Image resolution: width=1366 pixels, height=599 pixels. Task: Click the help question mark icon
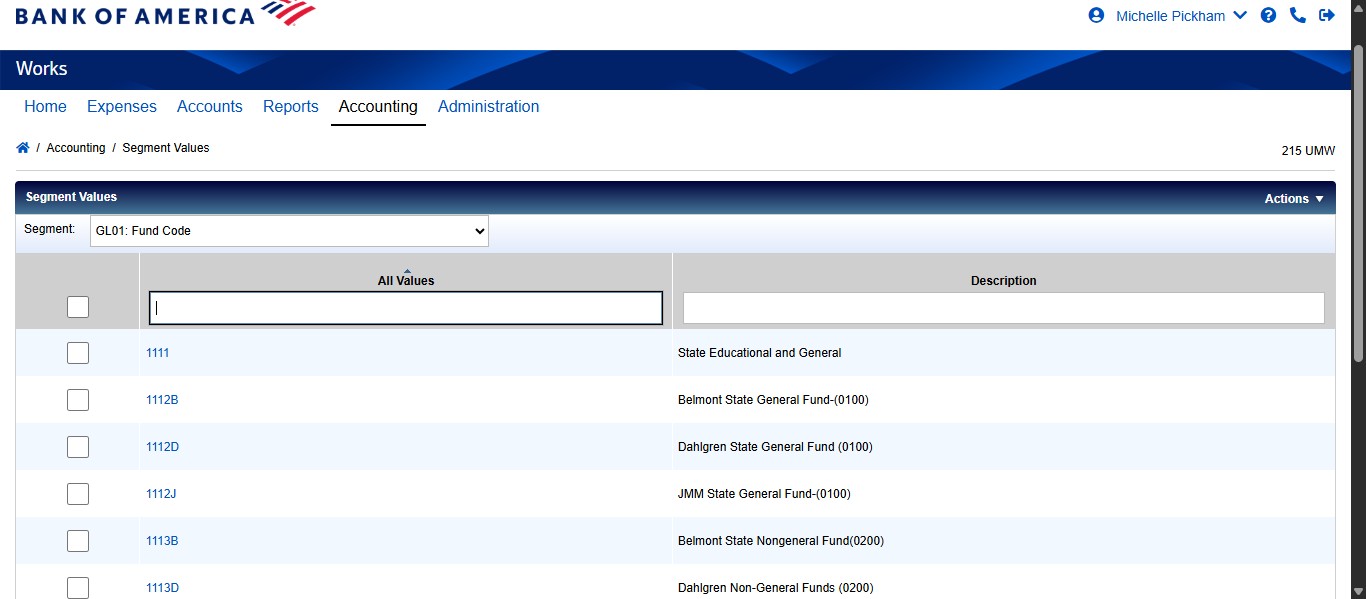(x=1268, y=15)
